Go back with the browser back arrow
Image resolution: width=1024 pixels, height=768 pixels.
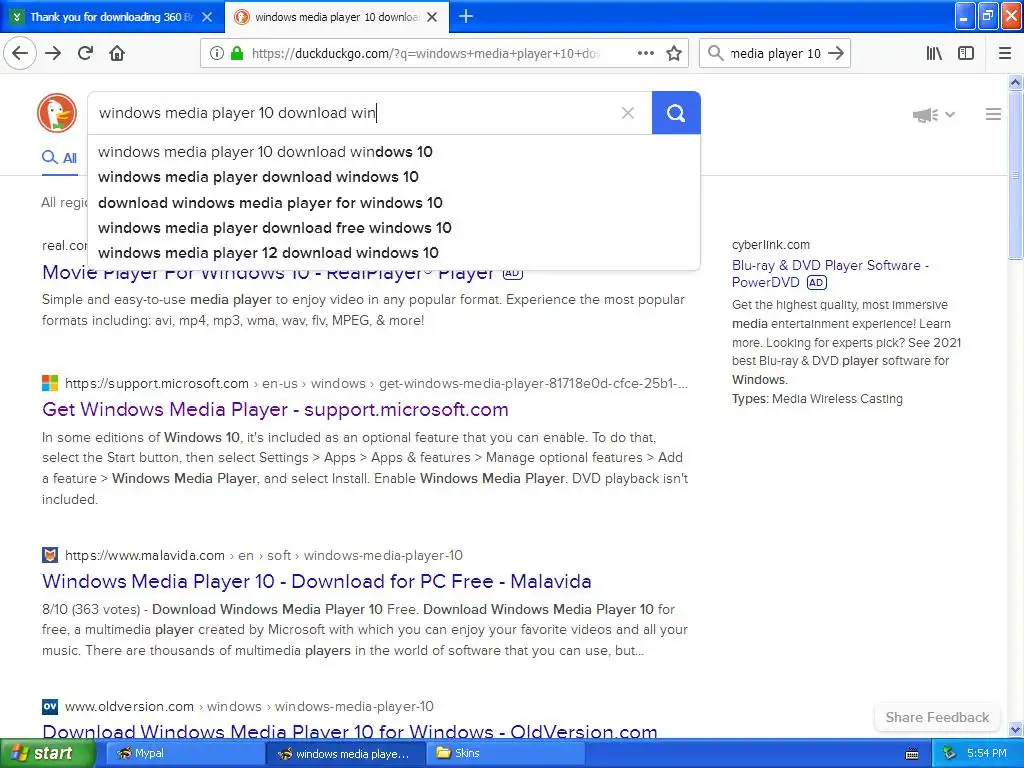coord(20,53)
